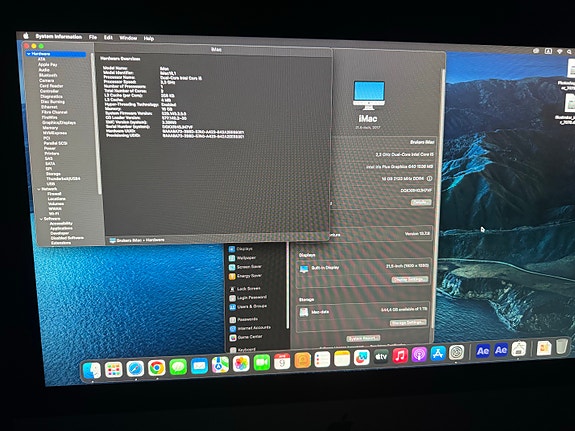Viewport: 575px width, 431px height.
Task: Open the Music app in the Dock
Action: [x=400, y=355]
